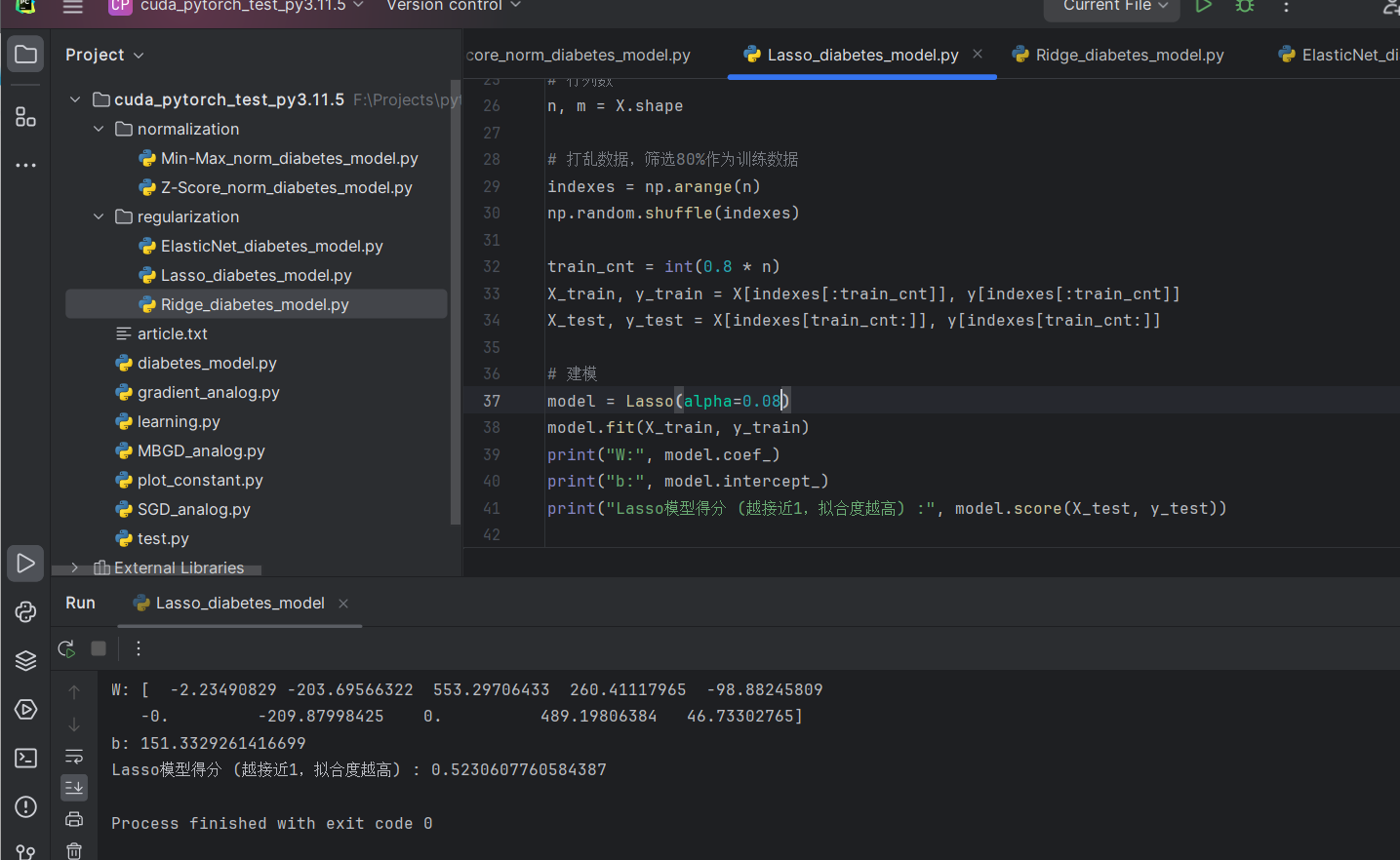
Task: Collapse the normalization folder
Action: click(99, 129)
